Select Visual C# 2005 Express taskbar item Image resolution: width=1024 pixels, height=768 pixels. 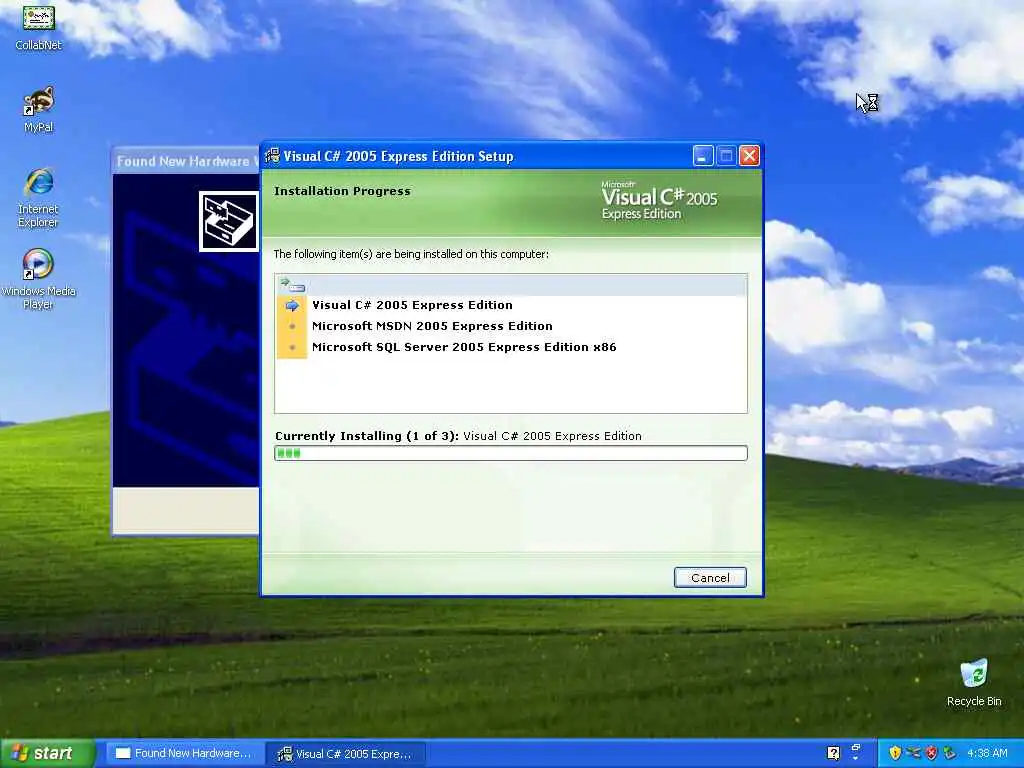(346, 754)
